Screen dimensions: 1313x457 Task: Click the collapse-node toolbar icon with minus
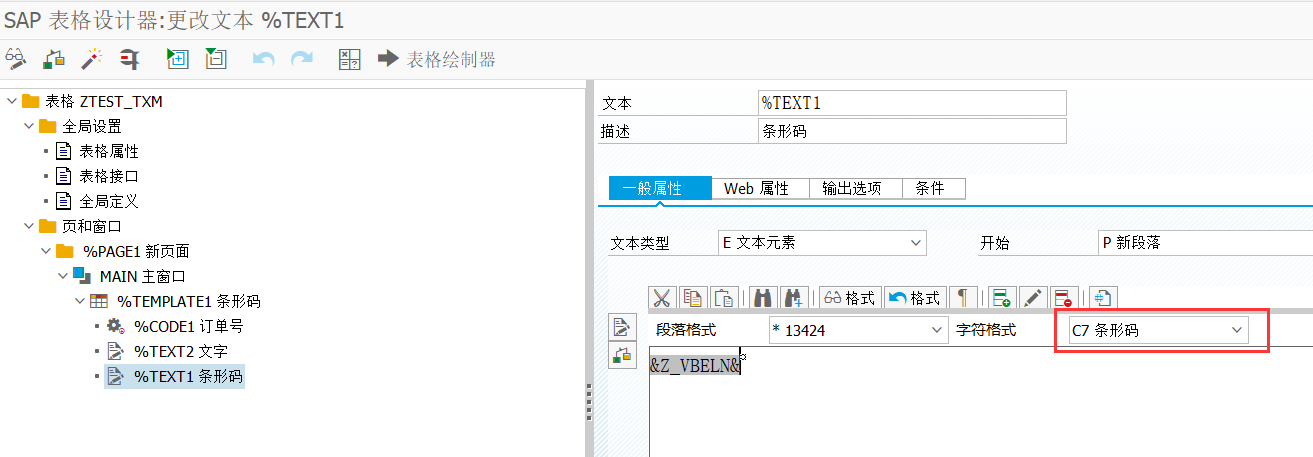[x=215, y=59]
